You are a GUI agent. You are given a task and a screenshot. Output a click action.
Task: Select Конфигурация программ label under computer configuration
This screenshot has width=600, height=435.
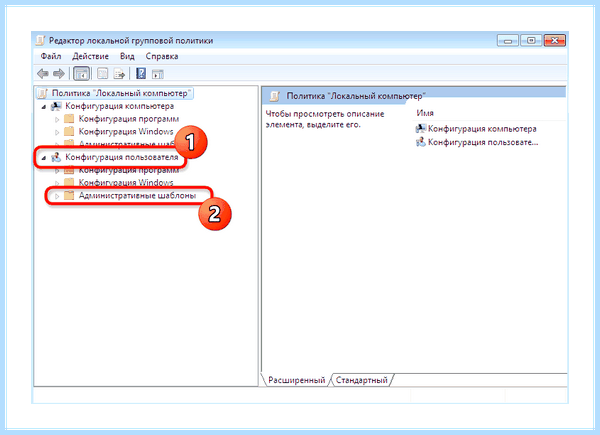129,119
